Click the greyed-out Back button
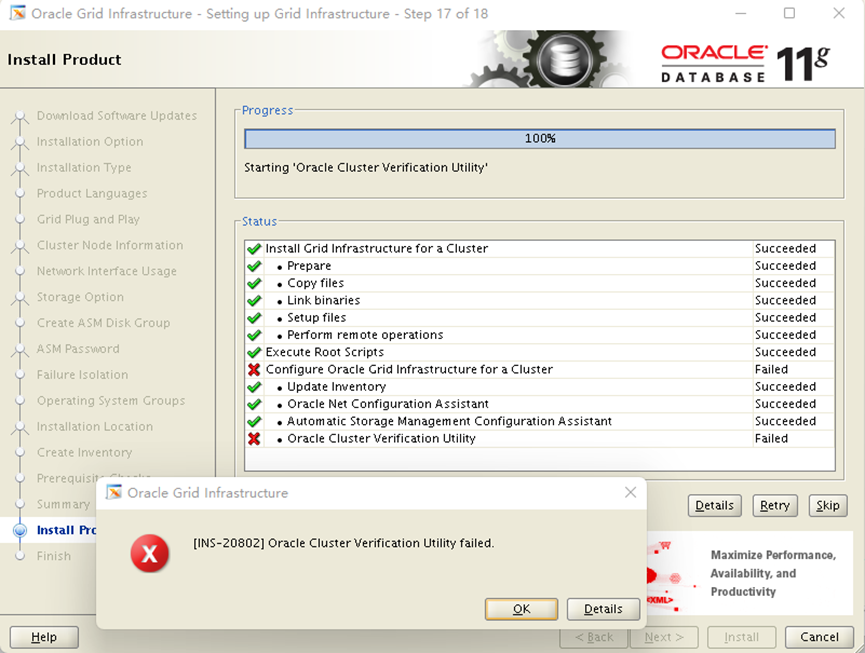 point(594,637)
